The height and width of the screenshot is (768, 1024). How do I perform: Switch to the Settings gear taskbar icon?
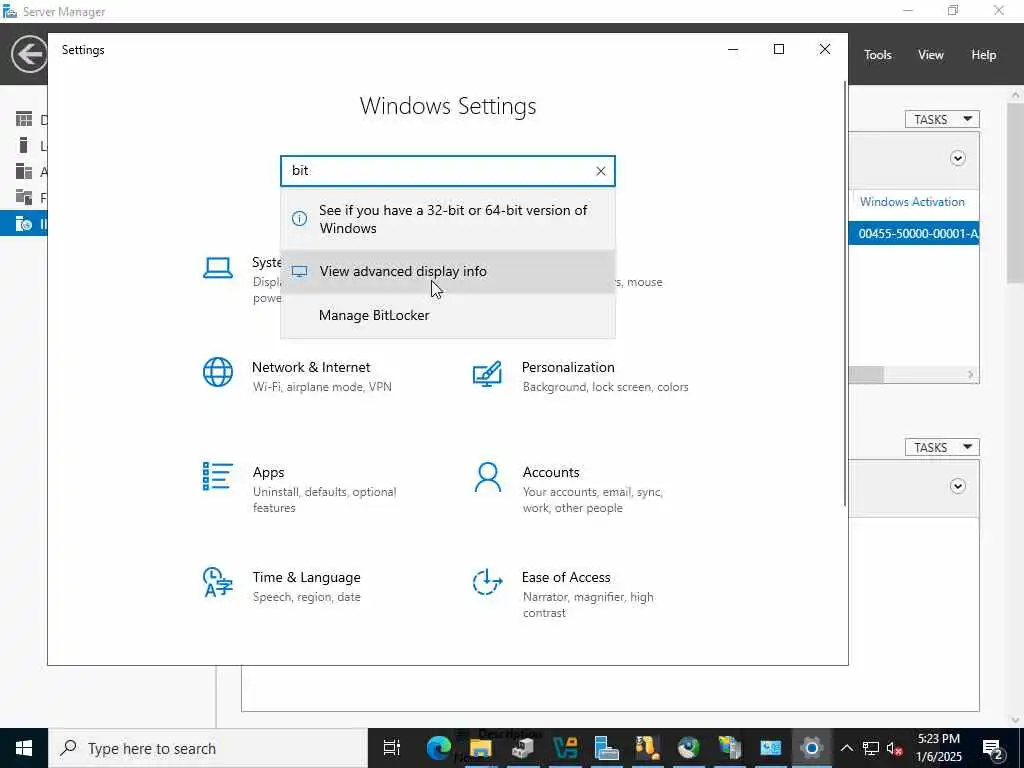pyautogui.click(x=811, y=748)
